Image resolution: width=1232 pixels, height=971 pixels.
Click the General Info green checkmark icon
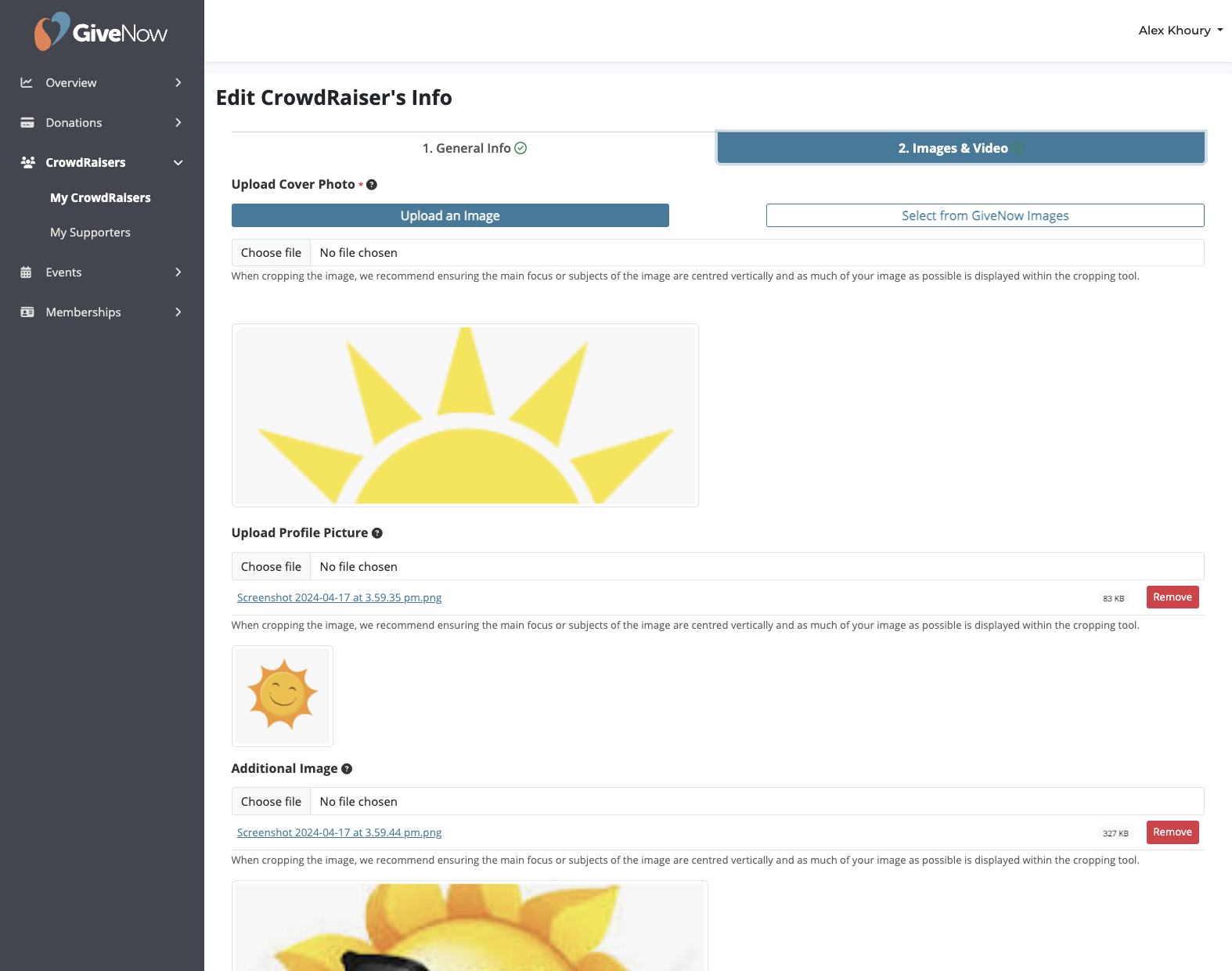pos(521,148)
